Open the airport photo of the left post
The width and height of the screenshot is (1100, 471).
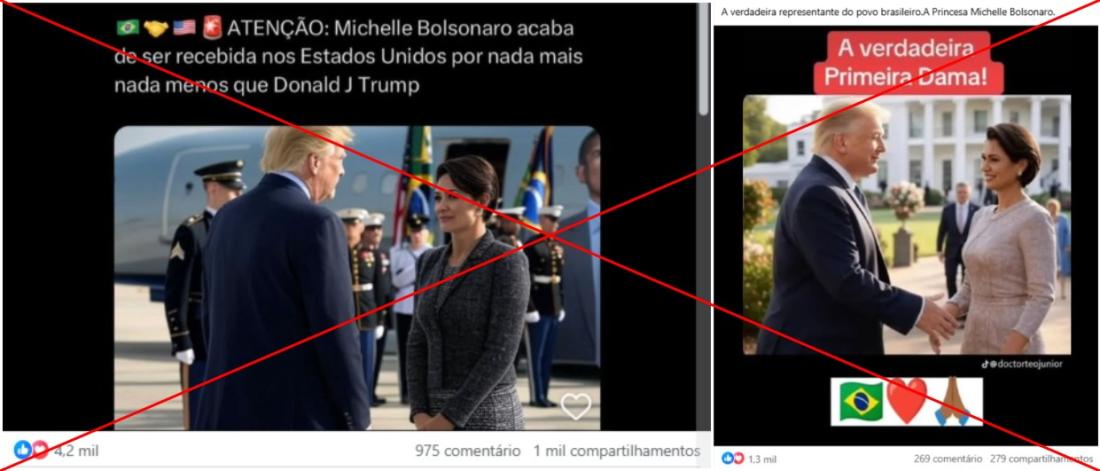[356, 278]
